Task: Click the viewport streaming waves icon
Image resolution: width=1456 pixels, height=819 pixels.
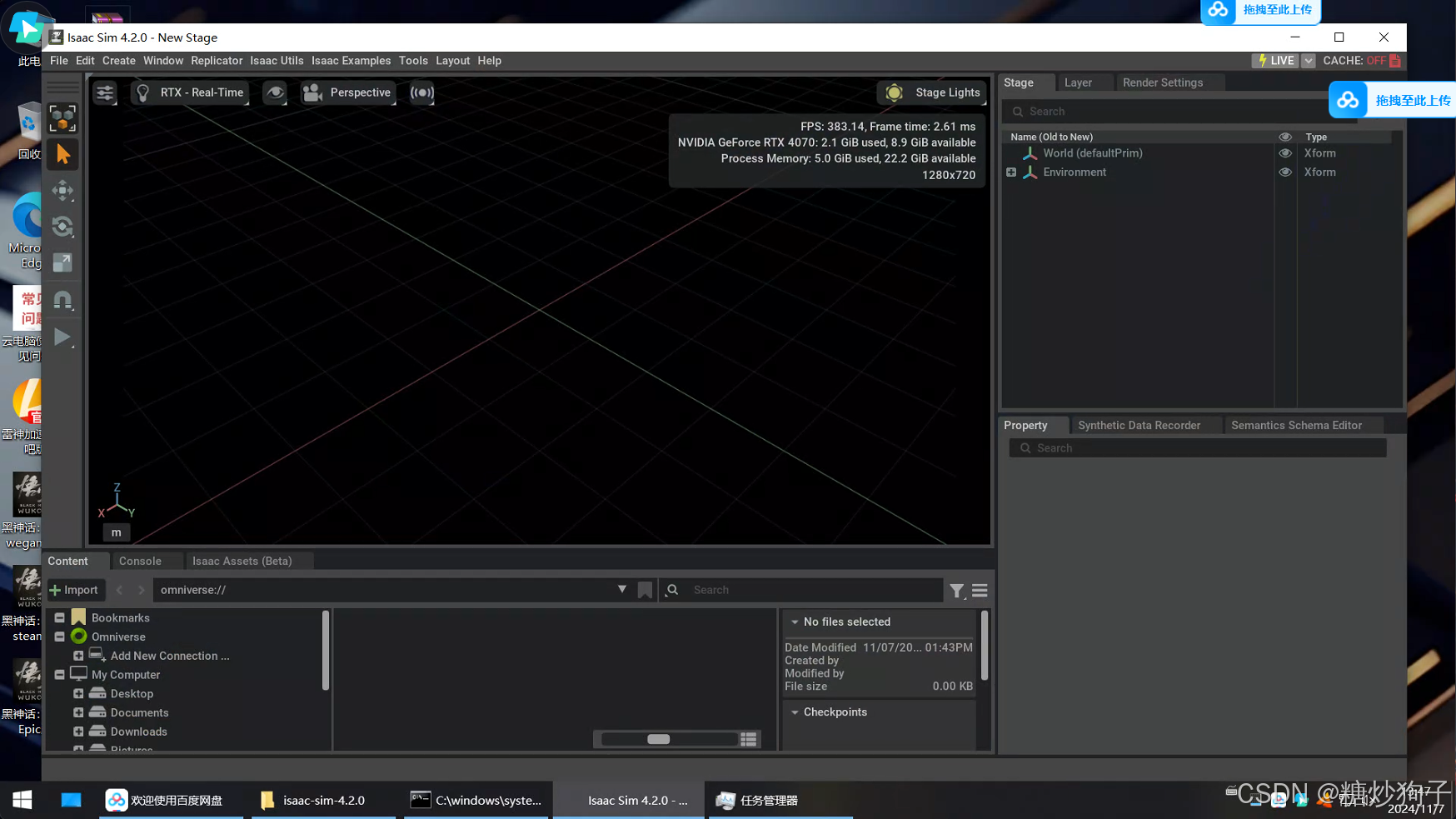Action: [422, 92]
